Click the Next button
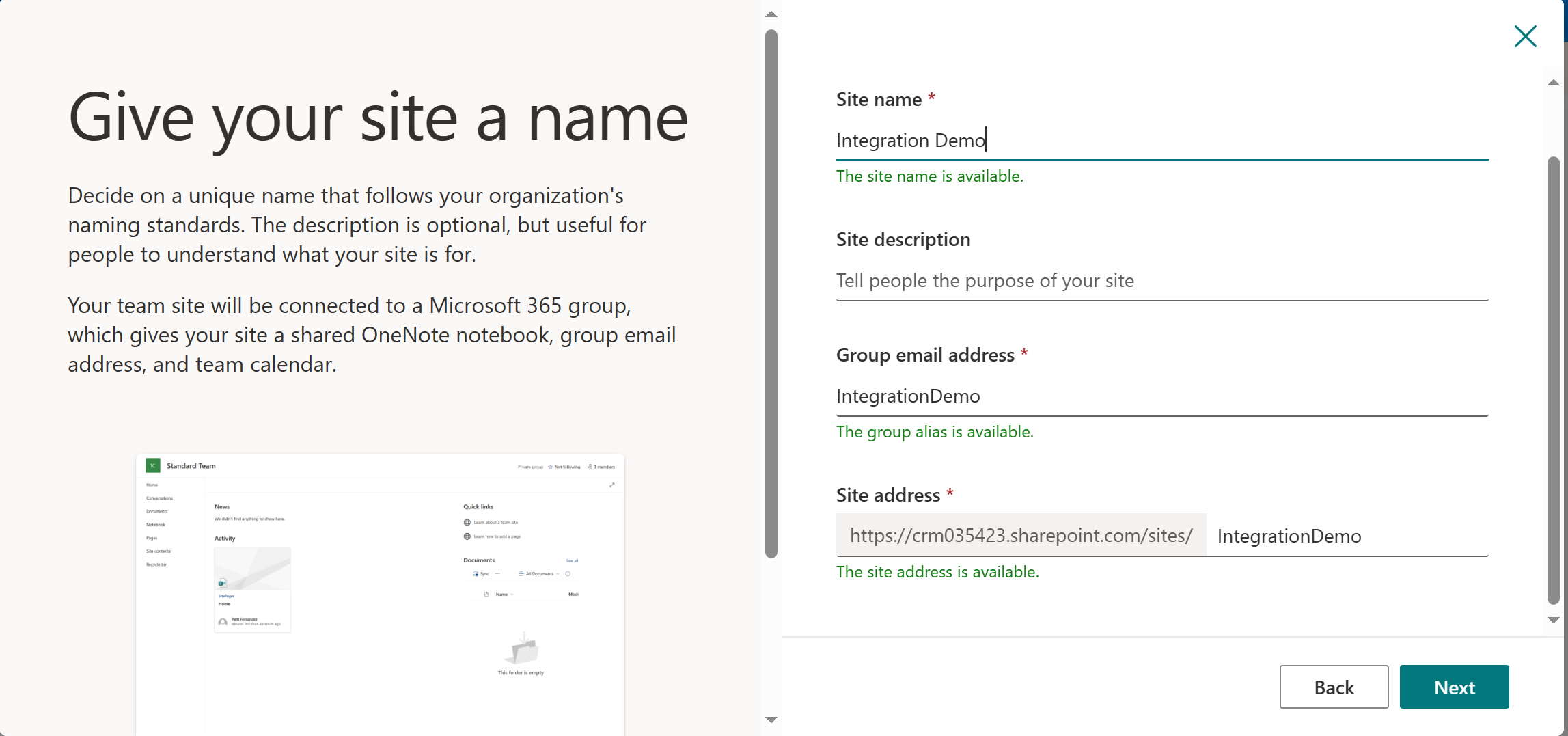The width and height of the screenshot is (1568, 736). tap(1454, 687)
